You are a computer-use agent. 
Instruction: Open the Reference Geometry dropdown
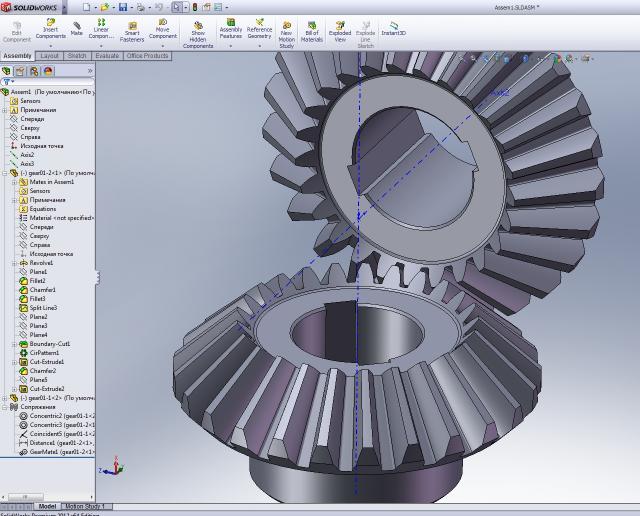[x=259, y=30]
